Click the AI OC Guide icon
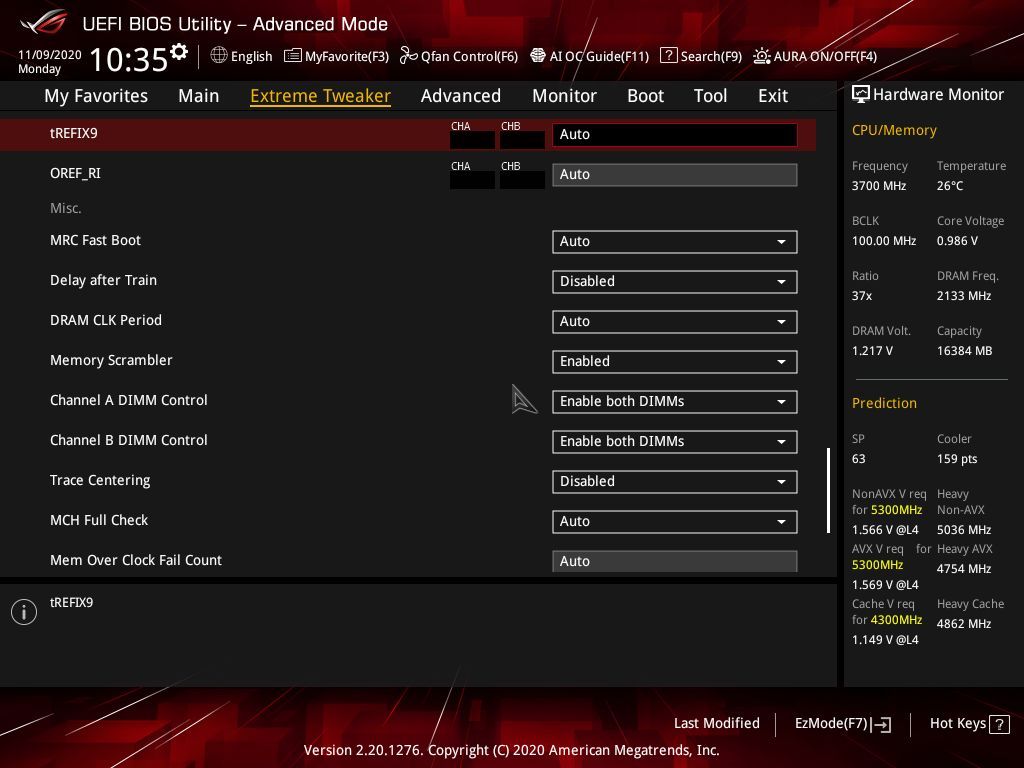Viewport: 1024px width, 768px height. (537, 56)
